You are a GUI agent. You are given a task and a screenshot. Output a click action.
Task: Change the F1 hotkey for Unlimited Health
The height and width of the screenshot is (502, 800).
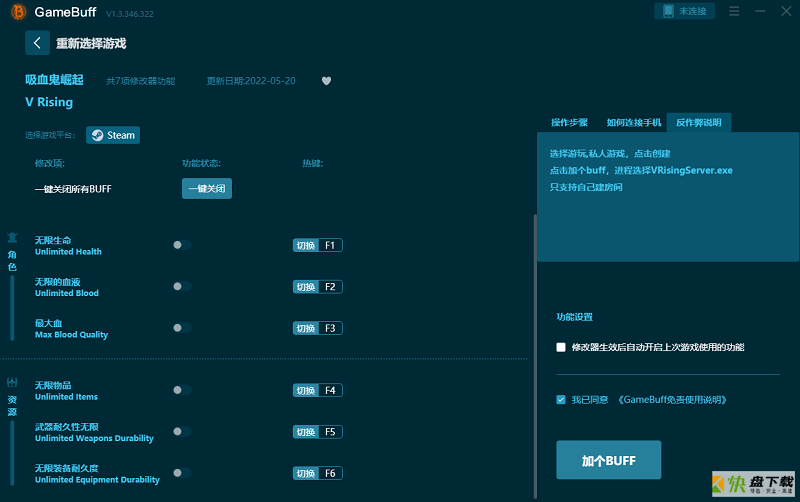tap(317, 245)
